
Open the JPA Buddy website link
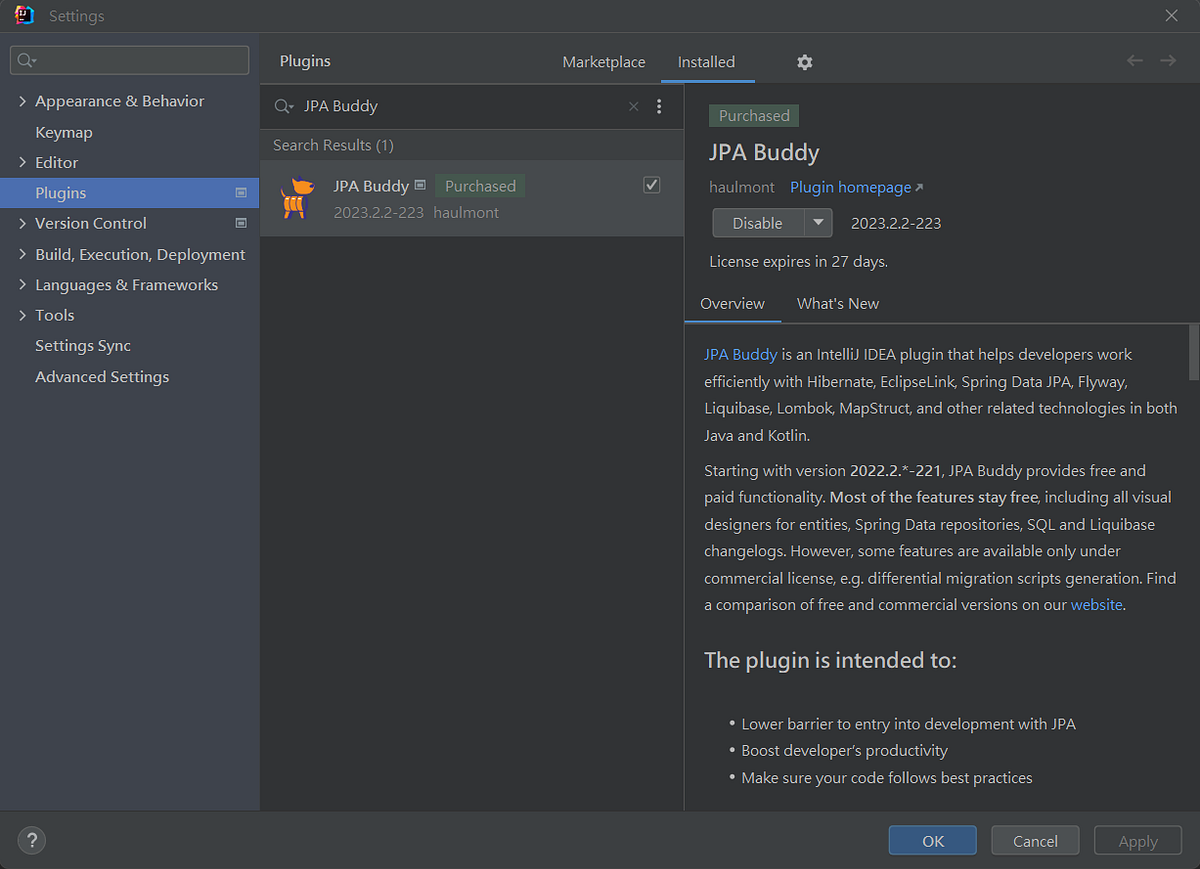tap(1096, 604)
